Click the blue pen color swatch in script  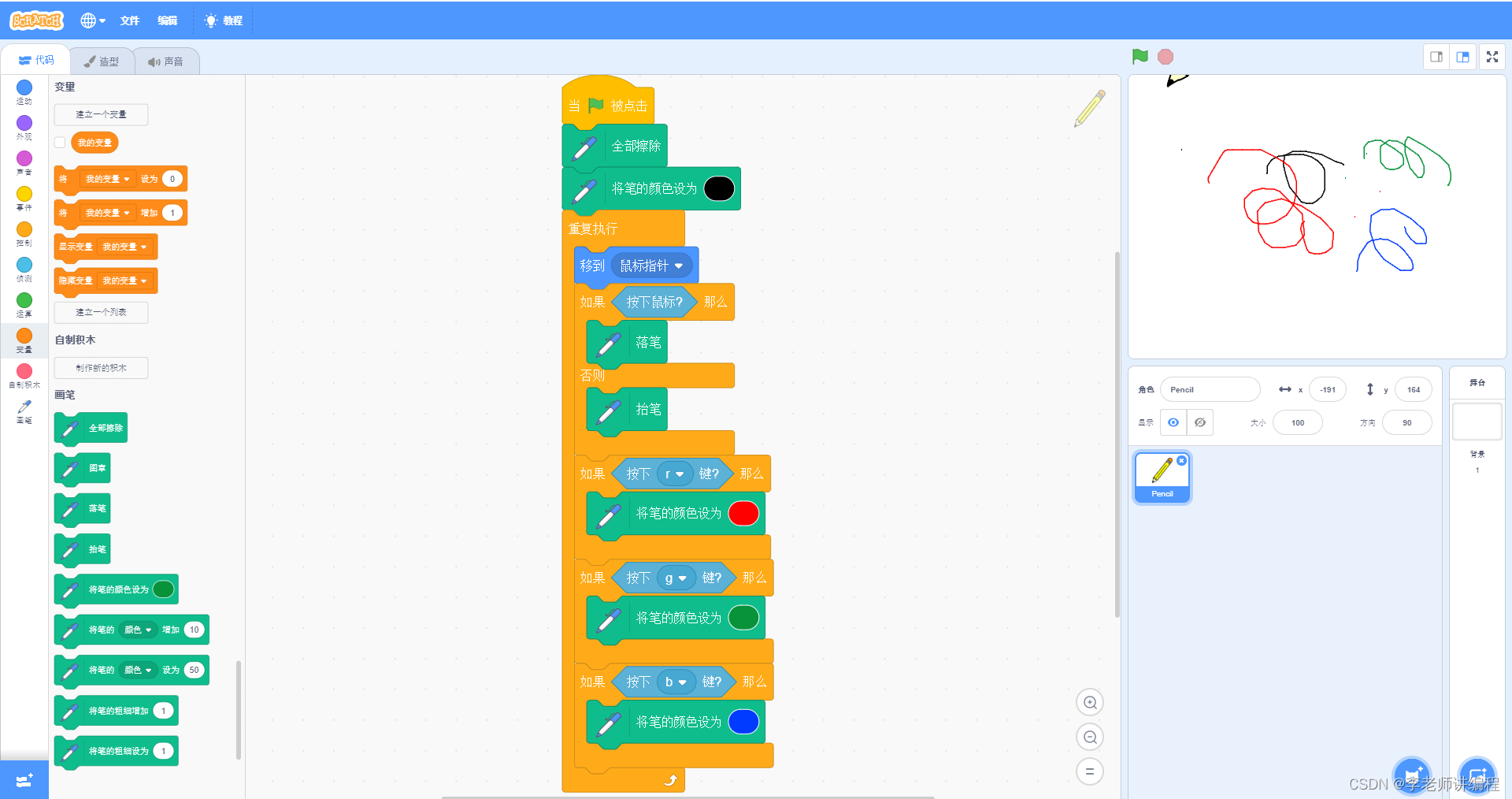(x=743, y=722)
